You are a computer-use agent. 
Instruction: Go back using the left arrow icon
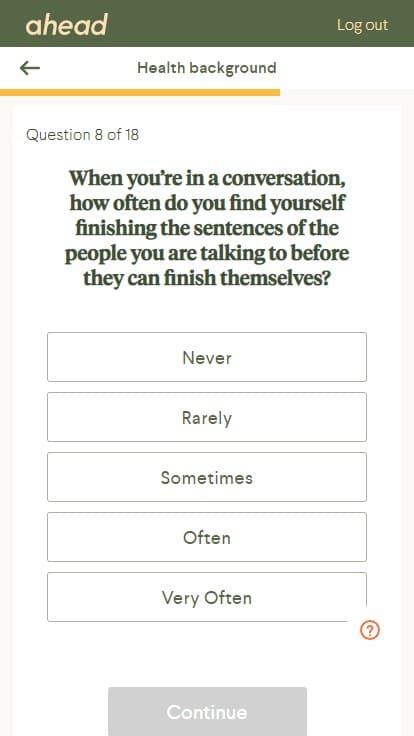tap(30, 68)
